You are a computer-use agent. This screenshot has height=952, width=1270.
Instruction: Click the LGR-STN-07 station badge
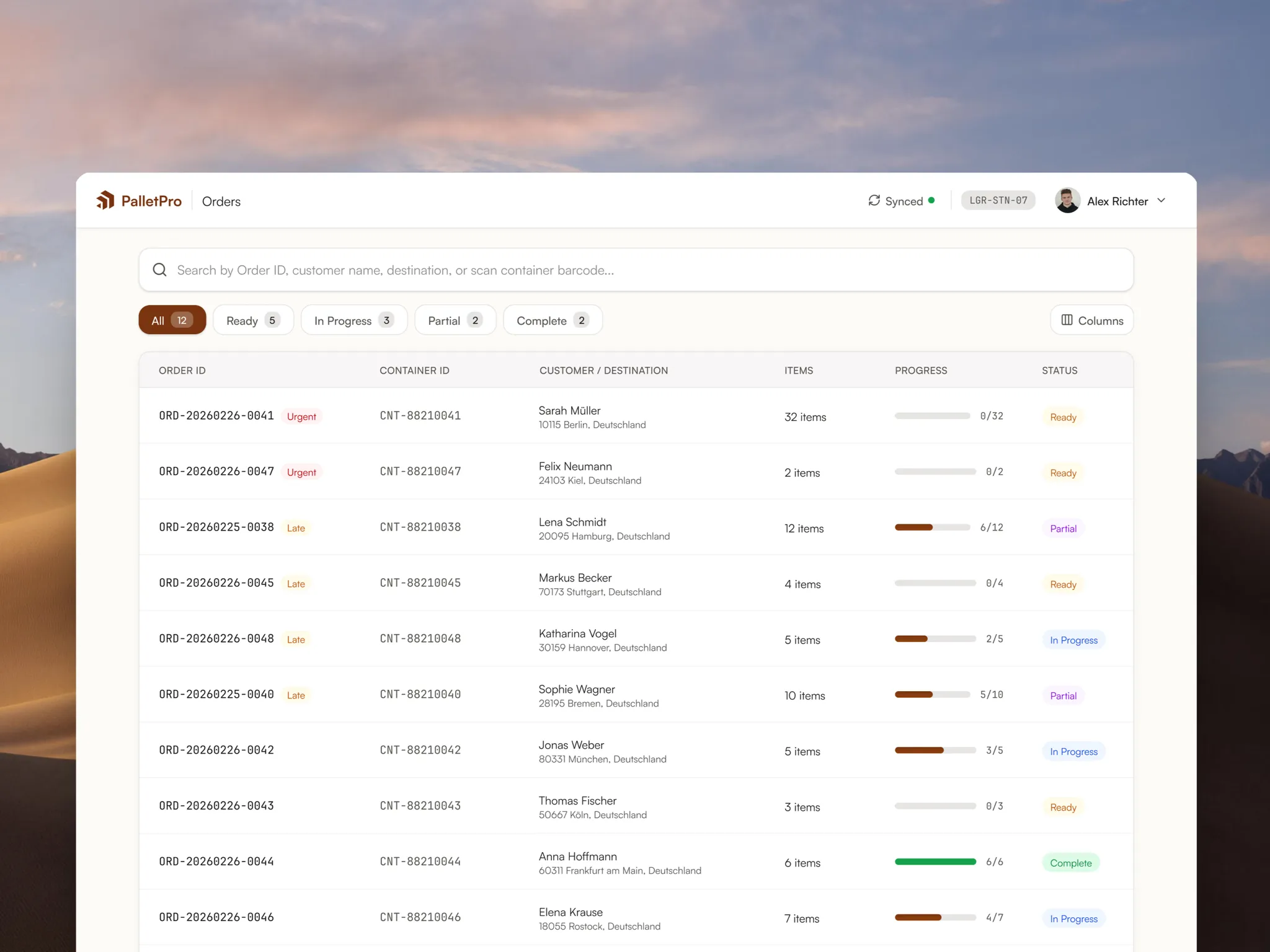tap(998, 200)
